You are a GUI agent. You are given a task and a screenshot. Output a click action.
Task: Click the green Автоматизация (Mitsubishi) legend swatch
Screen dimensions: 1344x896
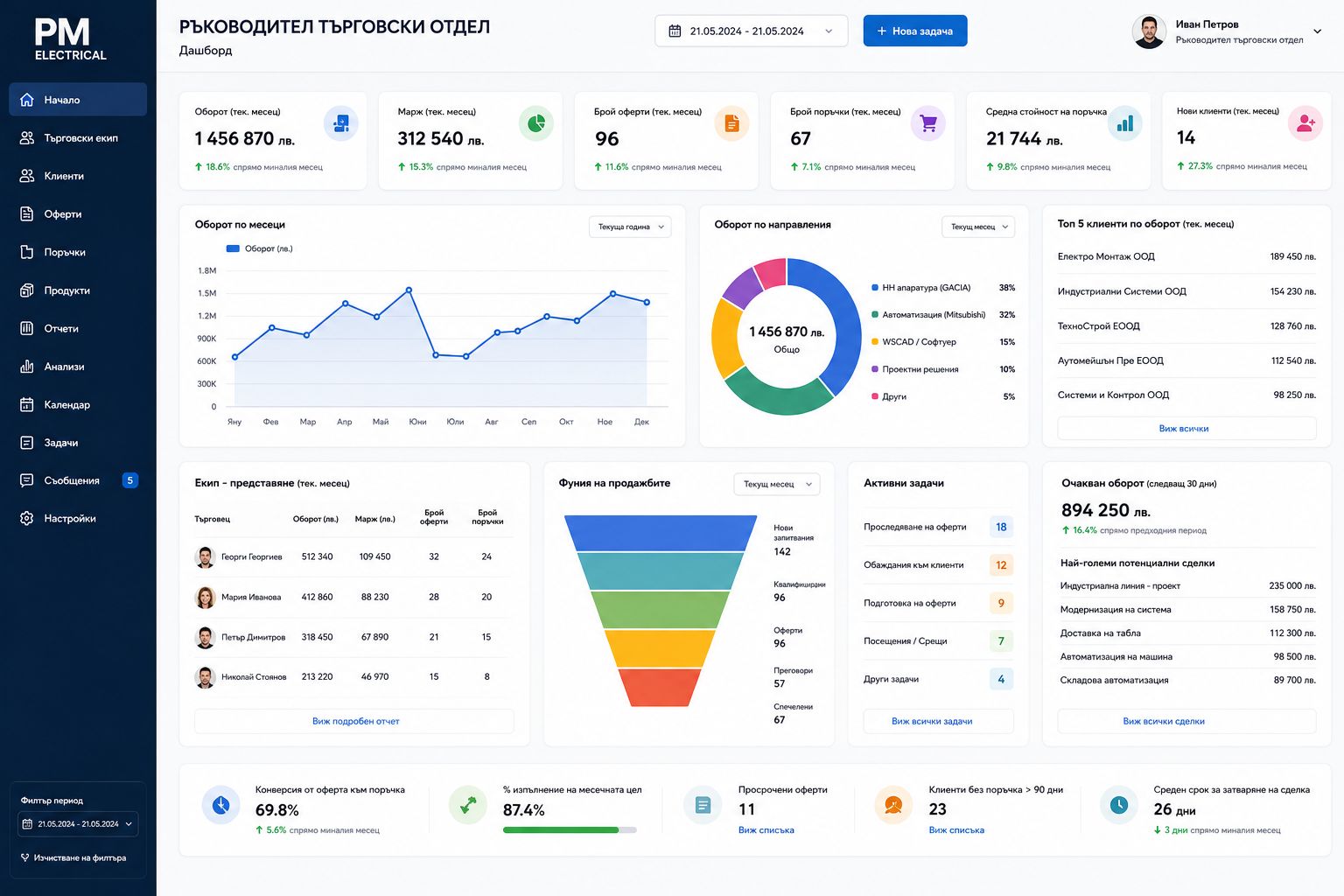pos(875,315)
